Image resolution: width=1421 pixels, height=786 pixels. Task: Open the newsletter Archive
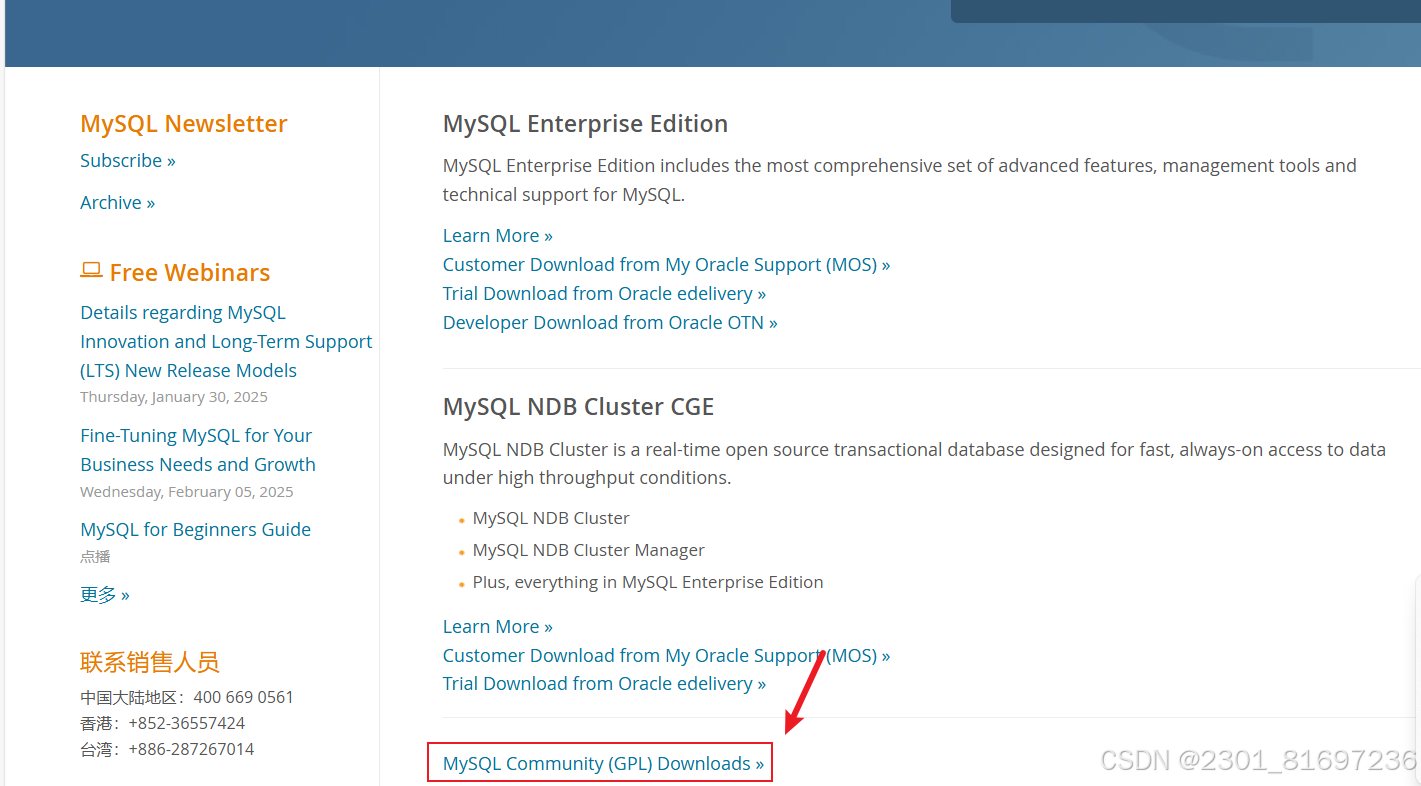click(110, 202)
